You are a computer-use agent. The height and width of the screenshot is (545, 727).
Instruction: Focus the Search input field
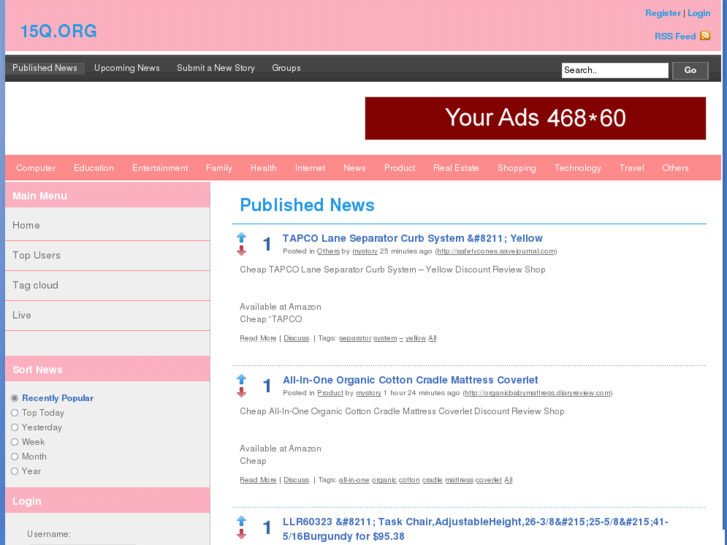point(615,71)
